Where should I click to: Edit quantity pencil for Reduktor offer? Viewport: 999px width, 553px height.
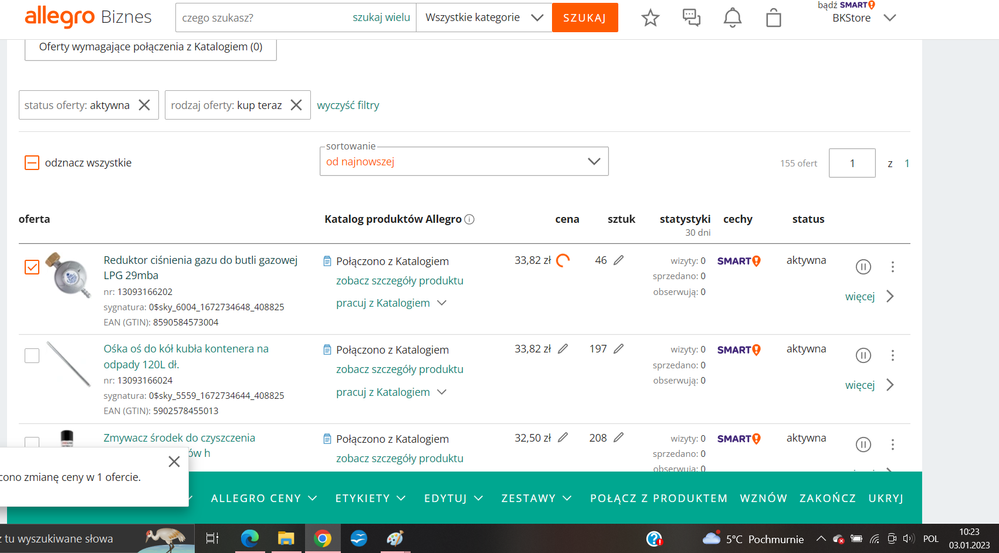(x=618, y=260)
